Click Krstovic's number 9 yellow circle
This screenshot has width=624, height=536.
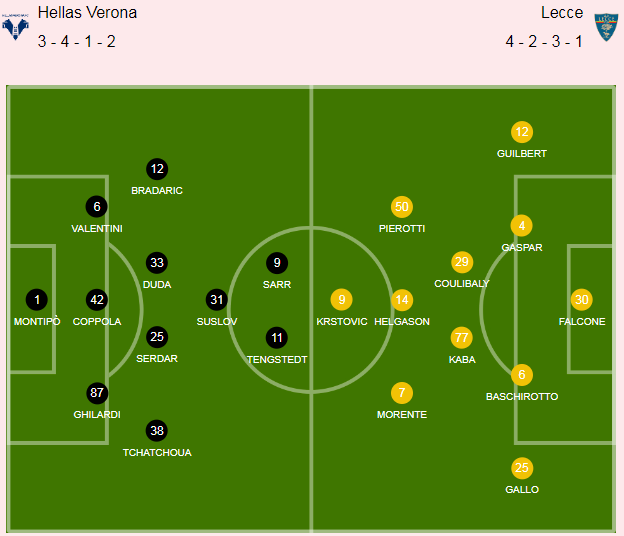pos(341,300)
